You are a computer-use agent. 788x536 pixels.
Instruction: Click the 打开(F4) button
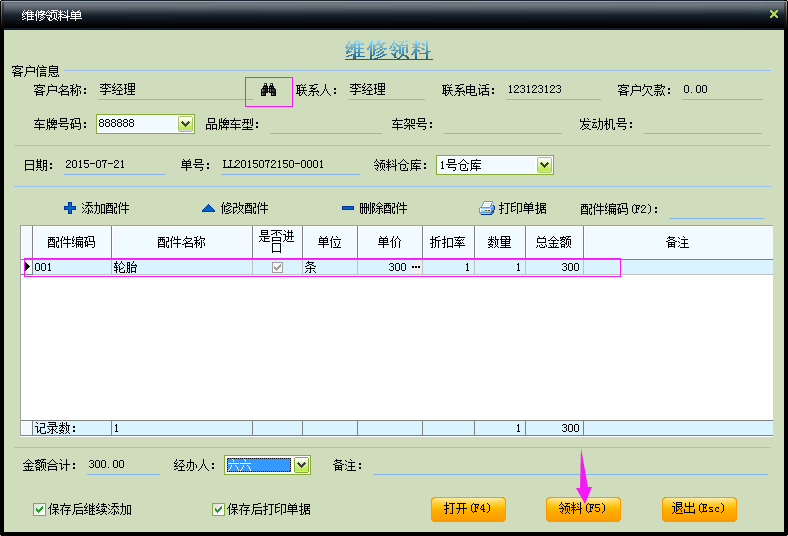point(468,509)
